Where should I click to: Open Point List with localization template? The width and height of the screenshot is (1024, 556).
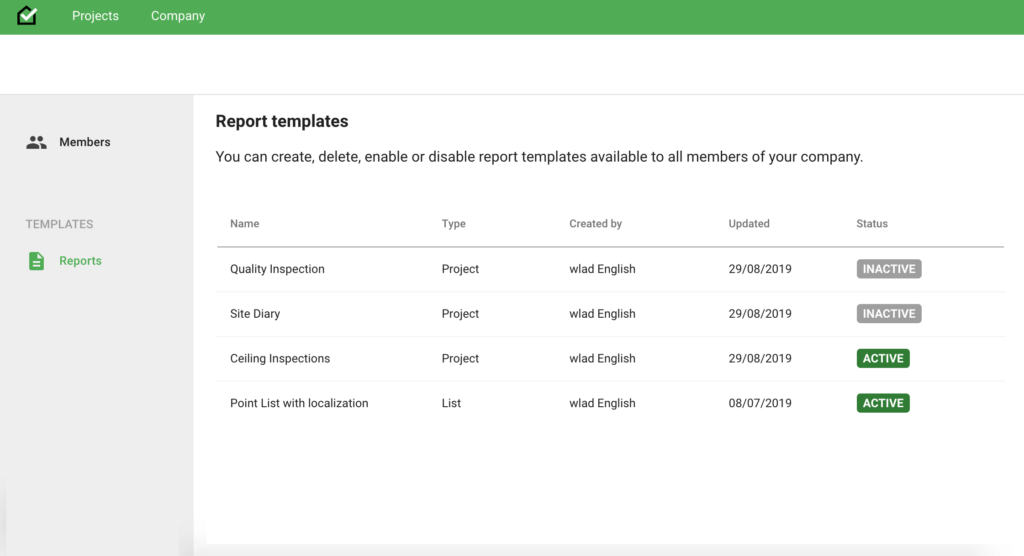299,404
